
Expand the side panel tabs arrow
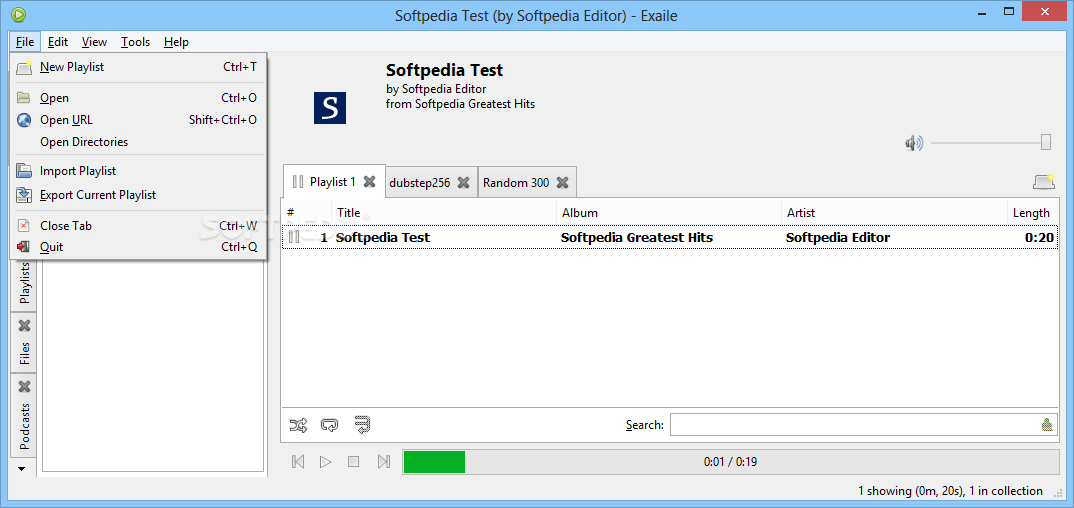click(21, 469)
